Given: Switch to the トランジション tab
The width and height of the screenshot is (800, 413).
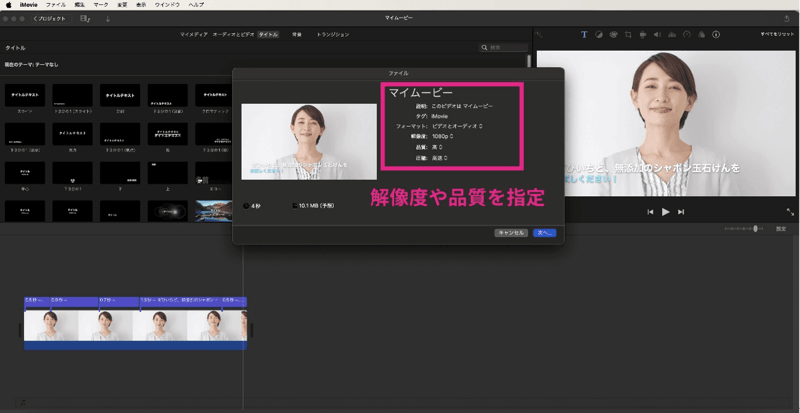Looking at the screenshot, I should point(333,35).
